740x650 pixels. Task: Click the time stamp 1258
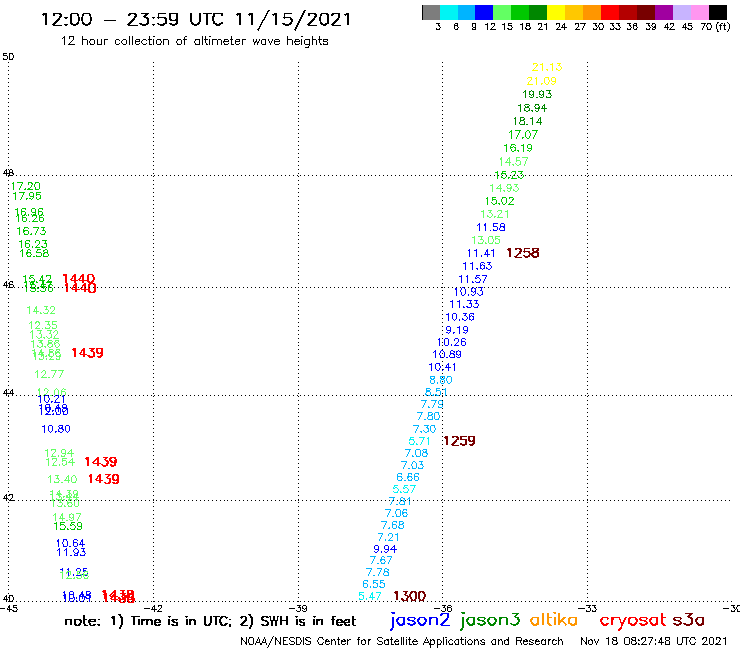click(522, 253)
